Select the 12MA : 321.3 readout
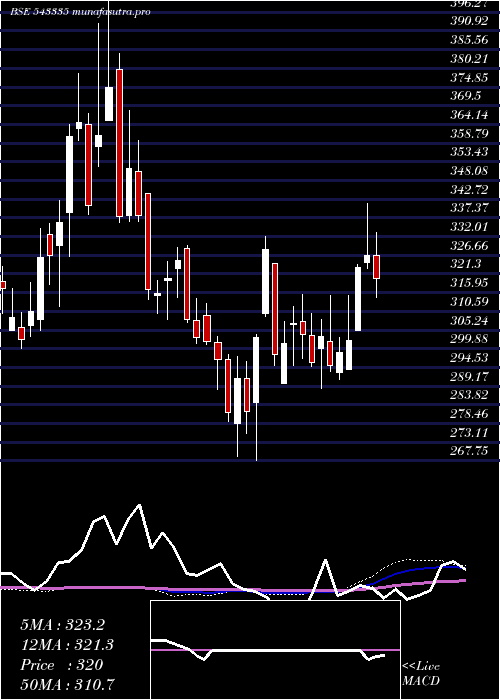Screen dimensions: 500x700 pyautogui.click(x=67, y=645)
